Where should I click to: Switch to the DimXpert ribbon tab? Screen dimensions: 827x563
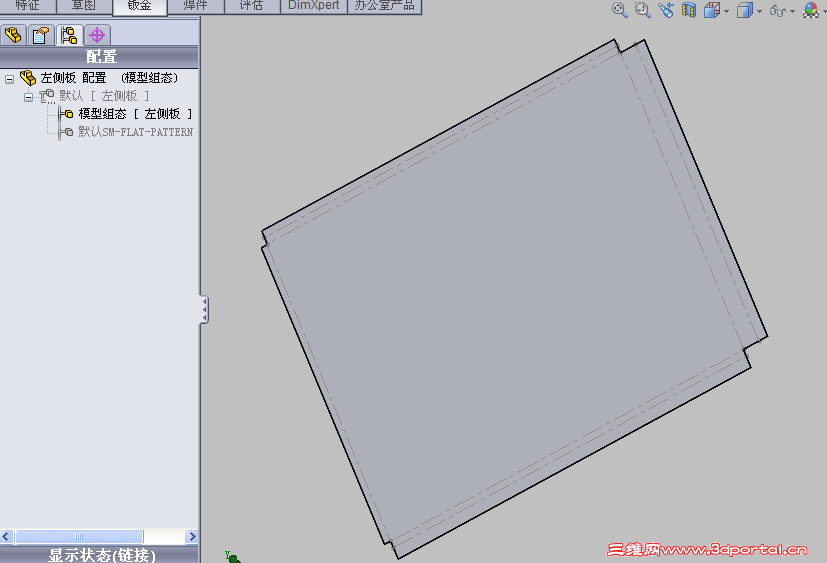point(314,6)
